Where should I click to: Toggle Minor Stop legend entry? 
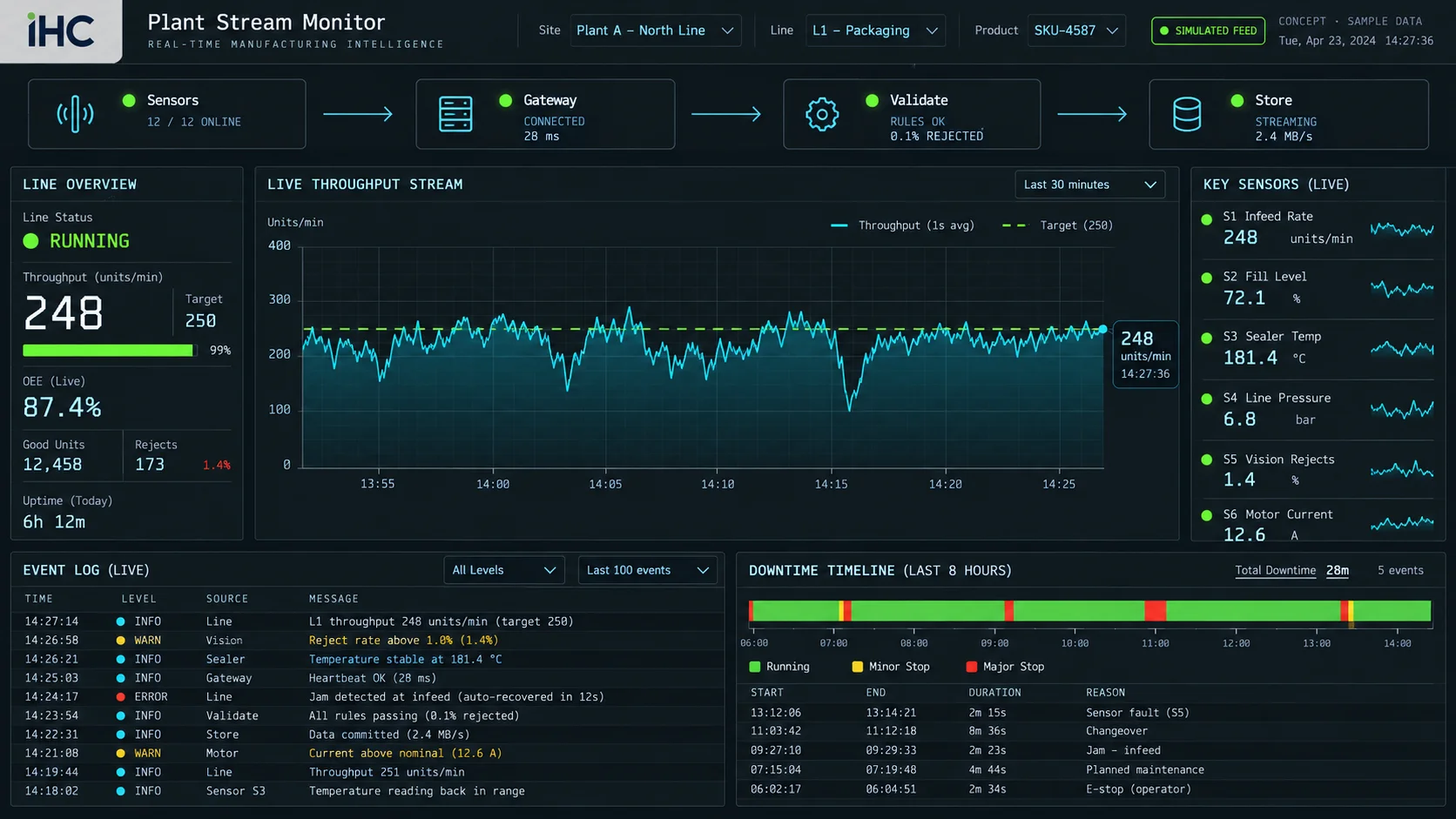pyautogui.click(x=891, y=667)
